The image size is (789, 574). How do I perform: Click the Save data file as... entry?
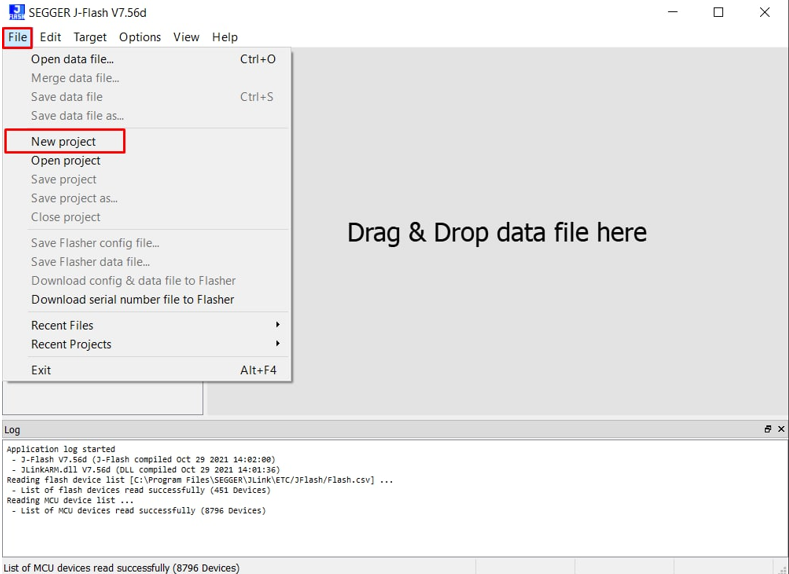147,116
